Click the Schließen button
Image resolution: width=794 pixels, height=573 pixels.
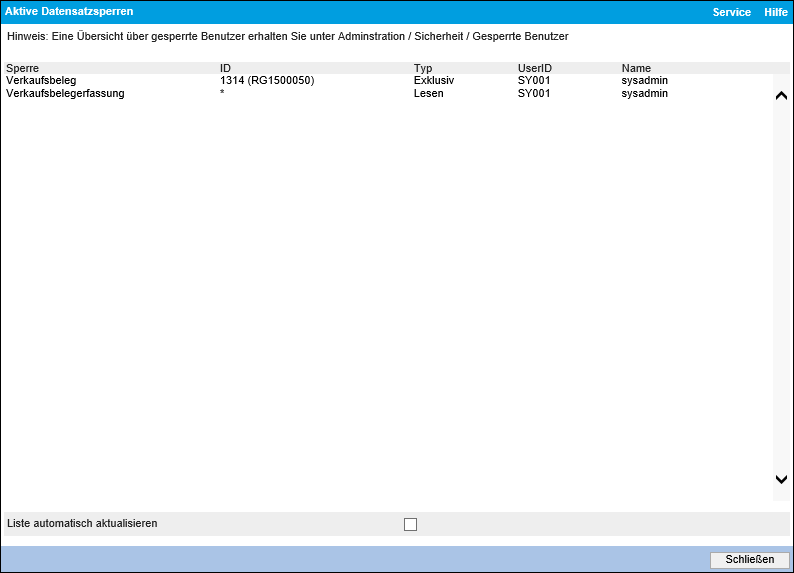[749, 560]
